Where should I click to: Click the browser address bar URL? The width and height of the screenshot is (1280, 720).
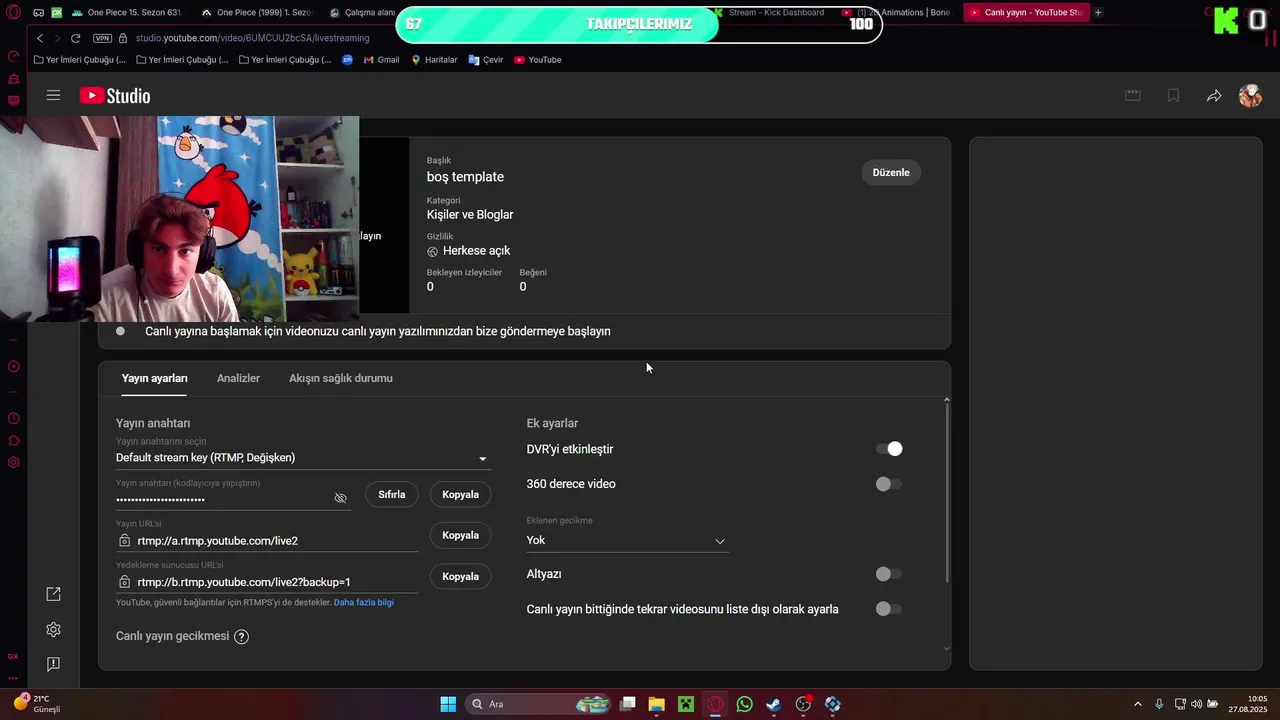pos(252,38)
